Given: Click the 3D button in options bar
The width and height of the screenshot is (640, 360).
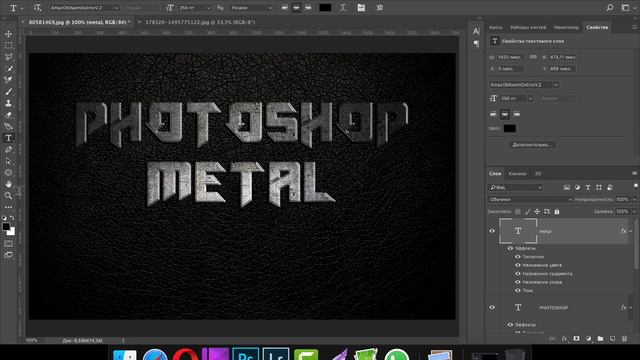Looking at the screenshot, I should (380, 8).
